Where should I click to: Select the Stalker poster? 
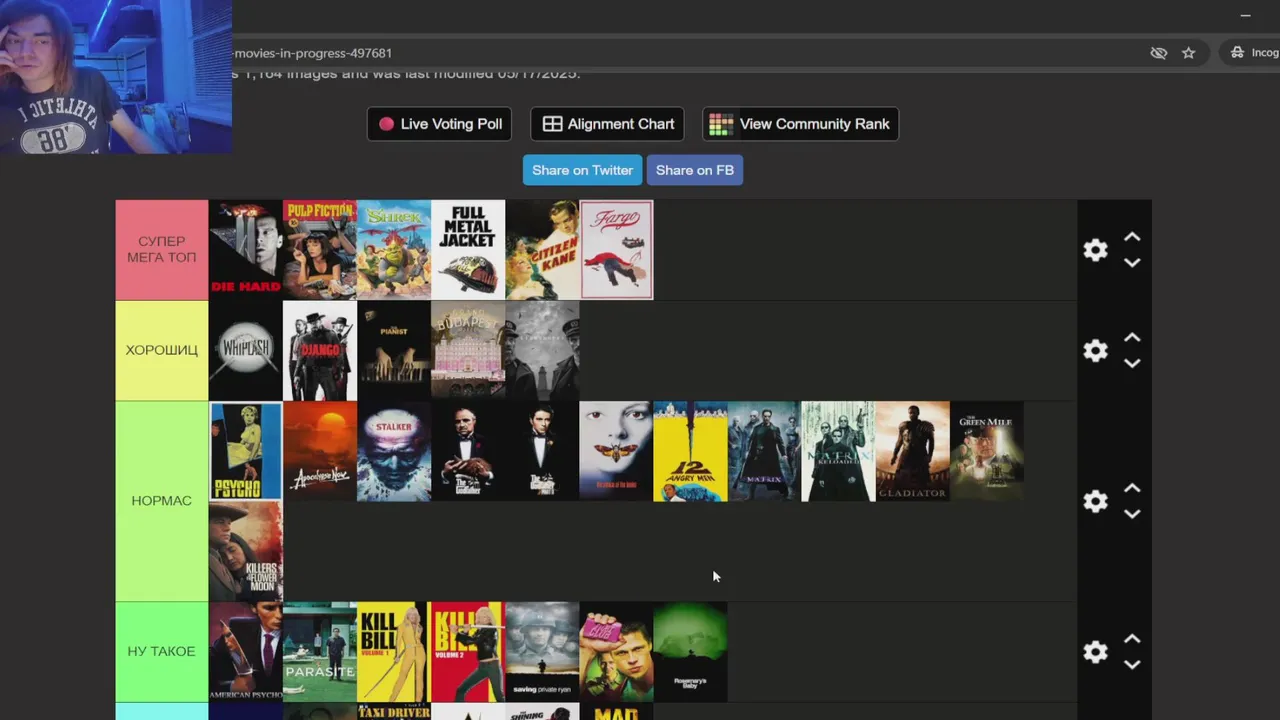click(x=394, y=451)
